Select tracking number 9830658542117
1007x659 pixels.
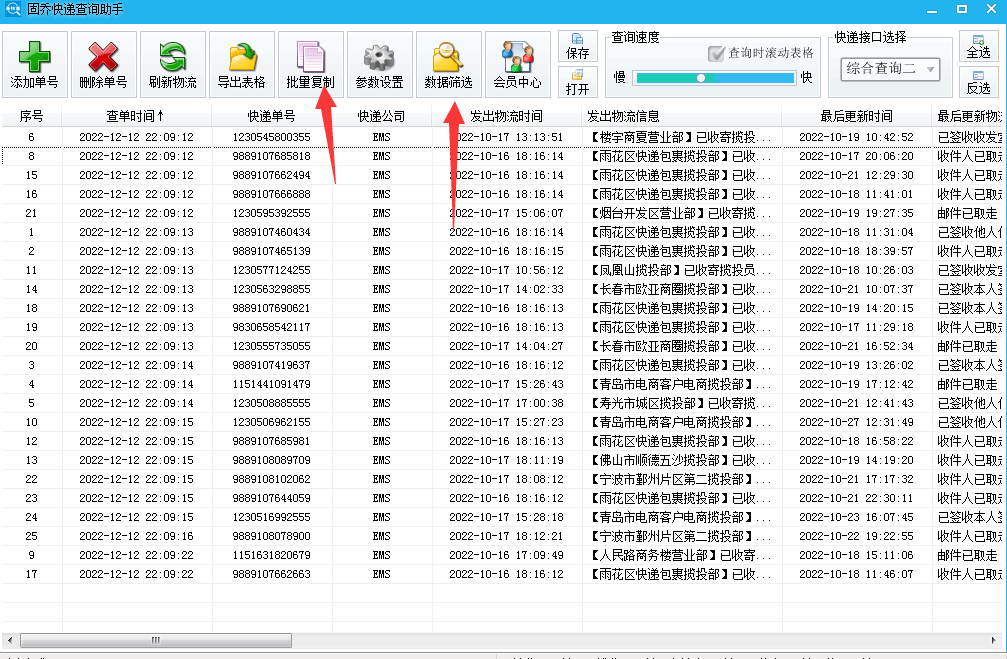pos(272,327)
